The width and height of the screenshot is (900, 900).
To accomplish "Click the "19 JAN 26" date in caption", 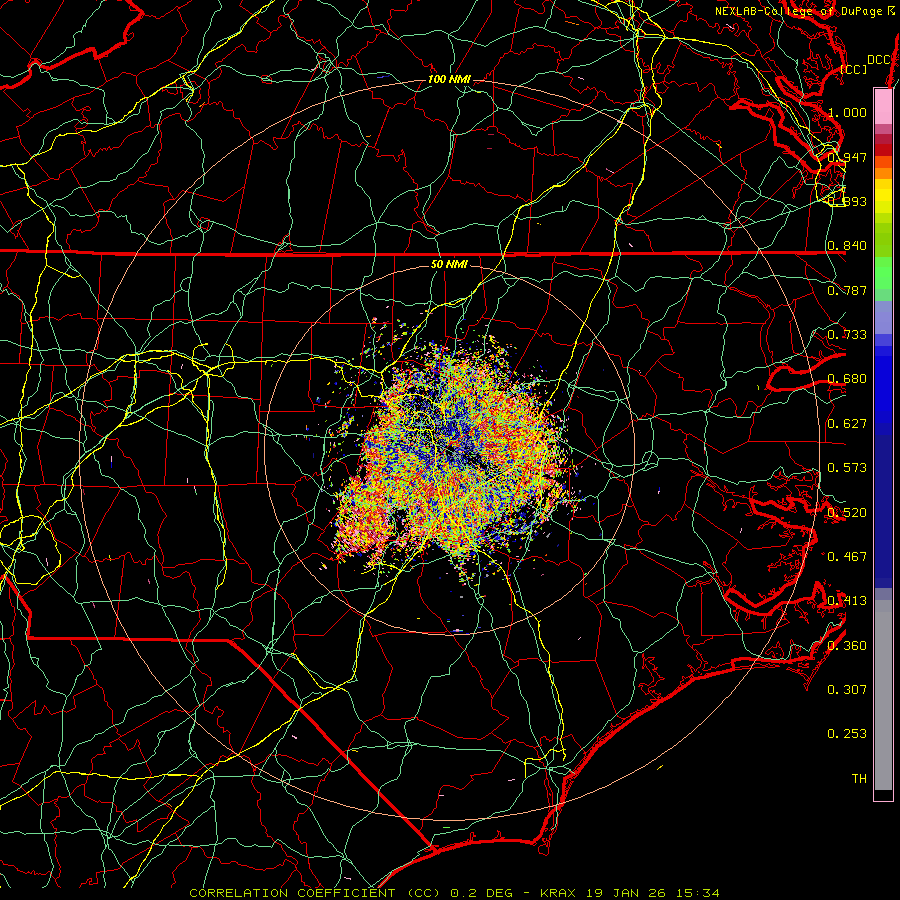I will 624,893.
